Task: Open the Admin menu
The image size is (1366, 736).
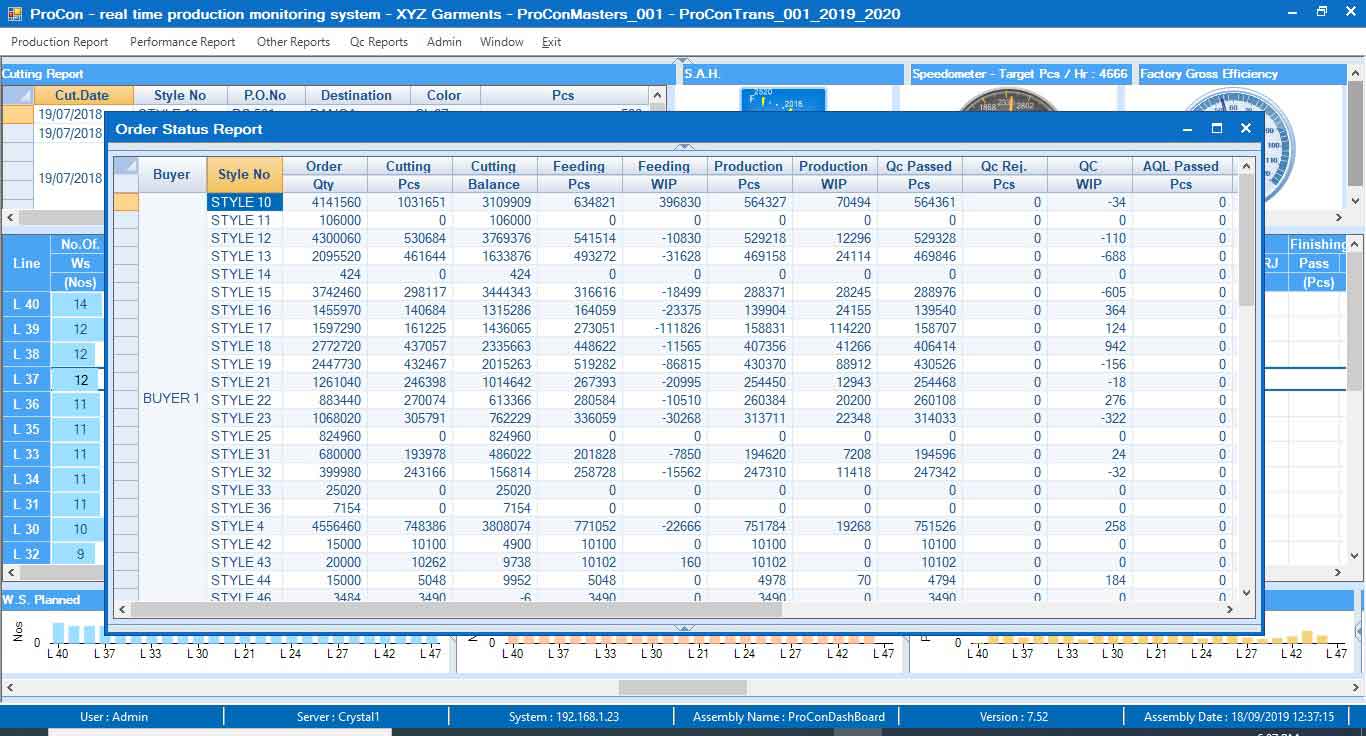Action: click(444, 42)
